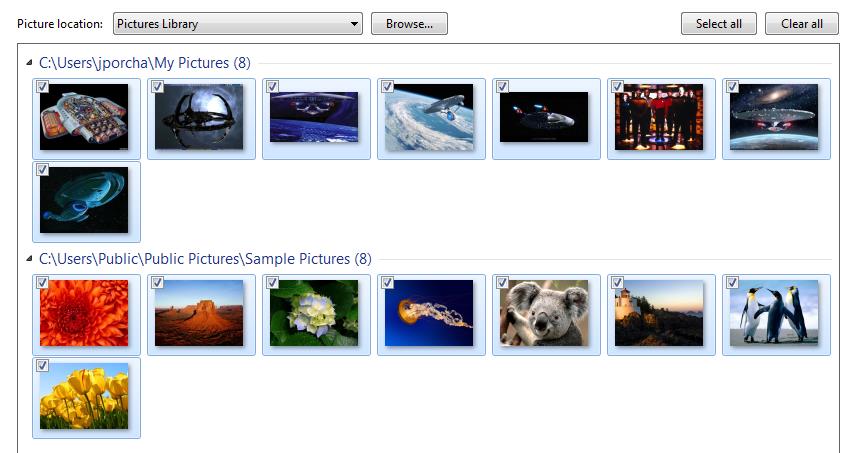Image resolution: width=853 pixels, height=453 pixels.
Task: Select the jellyfish thumbnail
Action: tap(429, 313)
